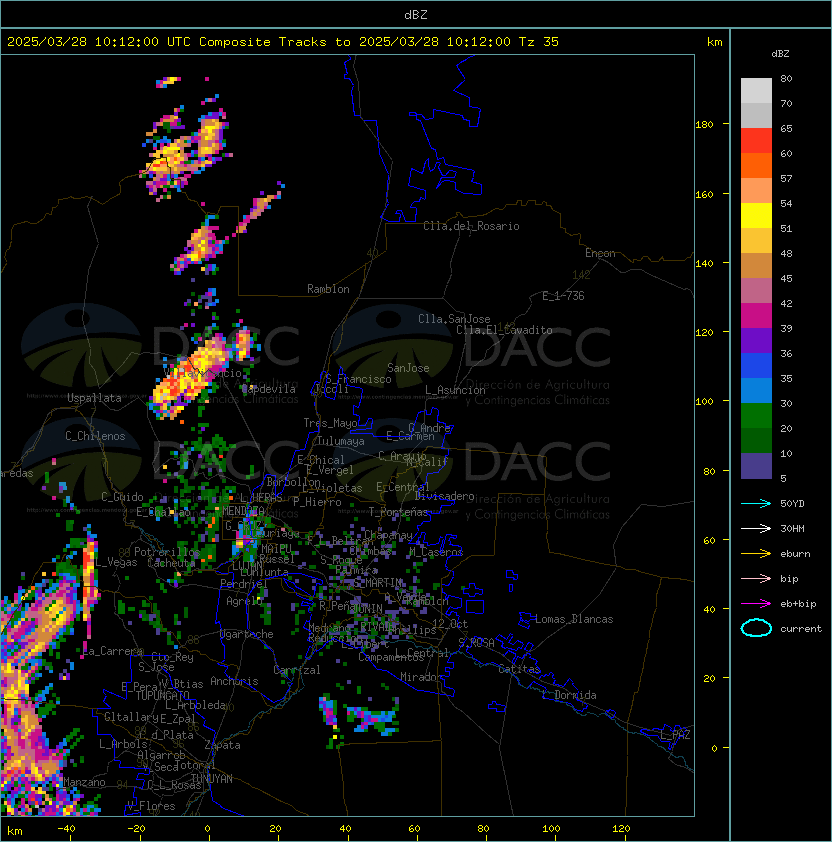
Task: Click the 'L_Dormida' label
Action: point(569,695)
